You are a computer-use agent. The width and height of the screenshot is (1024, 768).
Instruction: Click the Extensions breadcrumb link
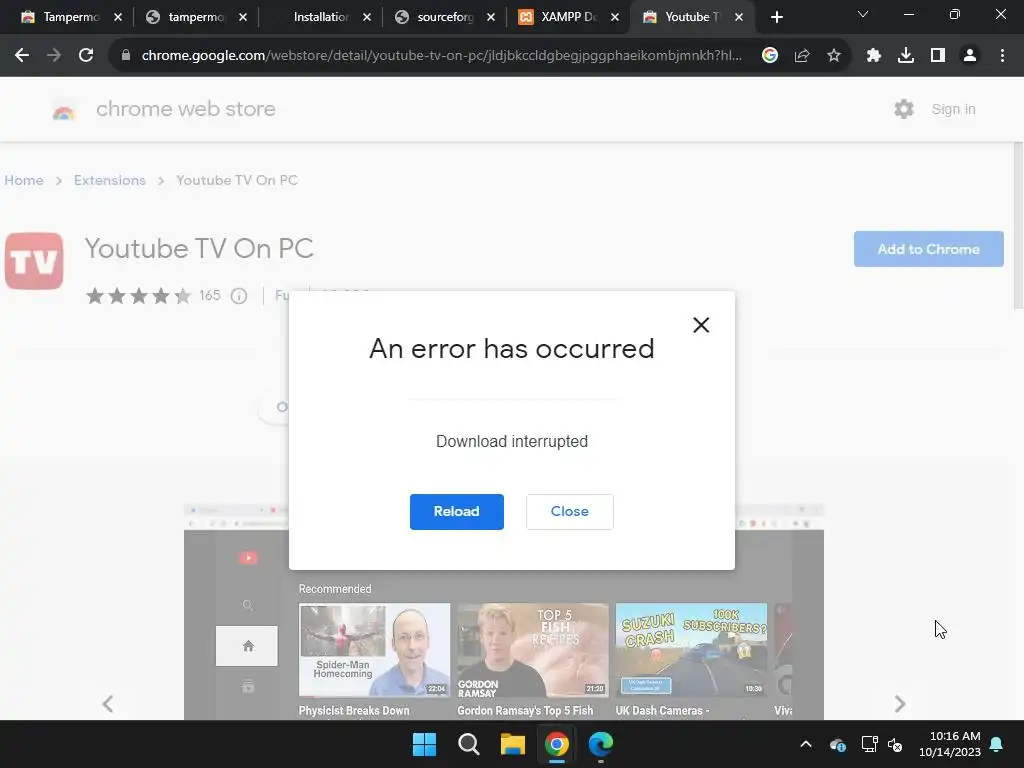pyautogui.click(x=110, y=180)
